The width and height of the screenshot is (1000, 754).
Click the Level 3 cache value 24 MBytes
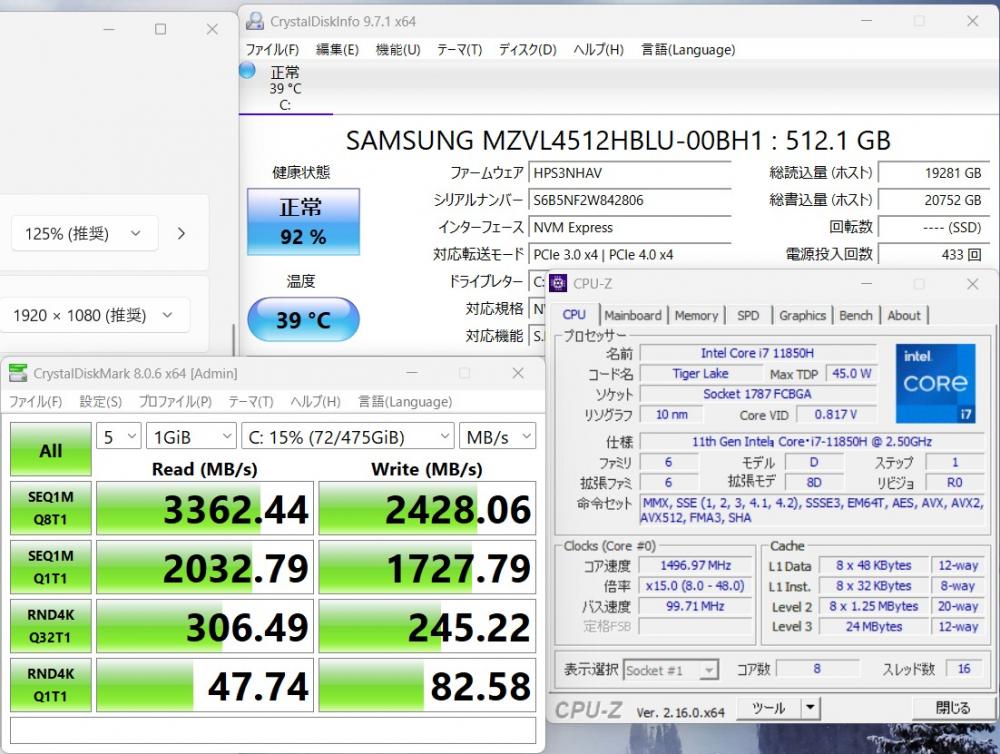click(874, 626)
